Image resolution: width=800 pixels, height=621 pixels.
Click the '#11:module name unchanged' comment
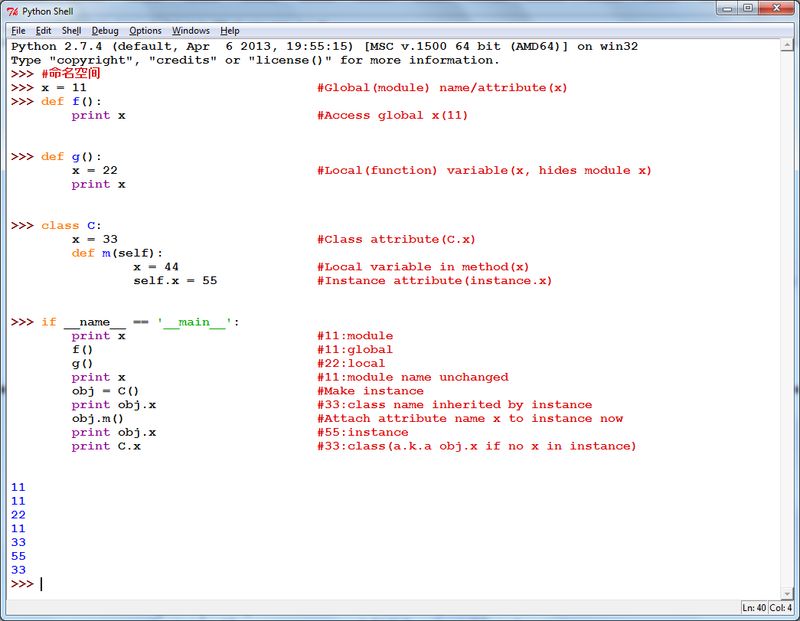click(x=413, y=378)
